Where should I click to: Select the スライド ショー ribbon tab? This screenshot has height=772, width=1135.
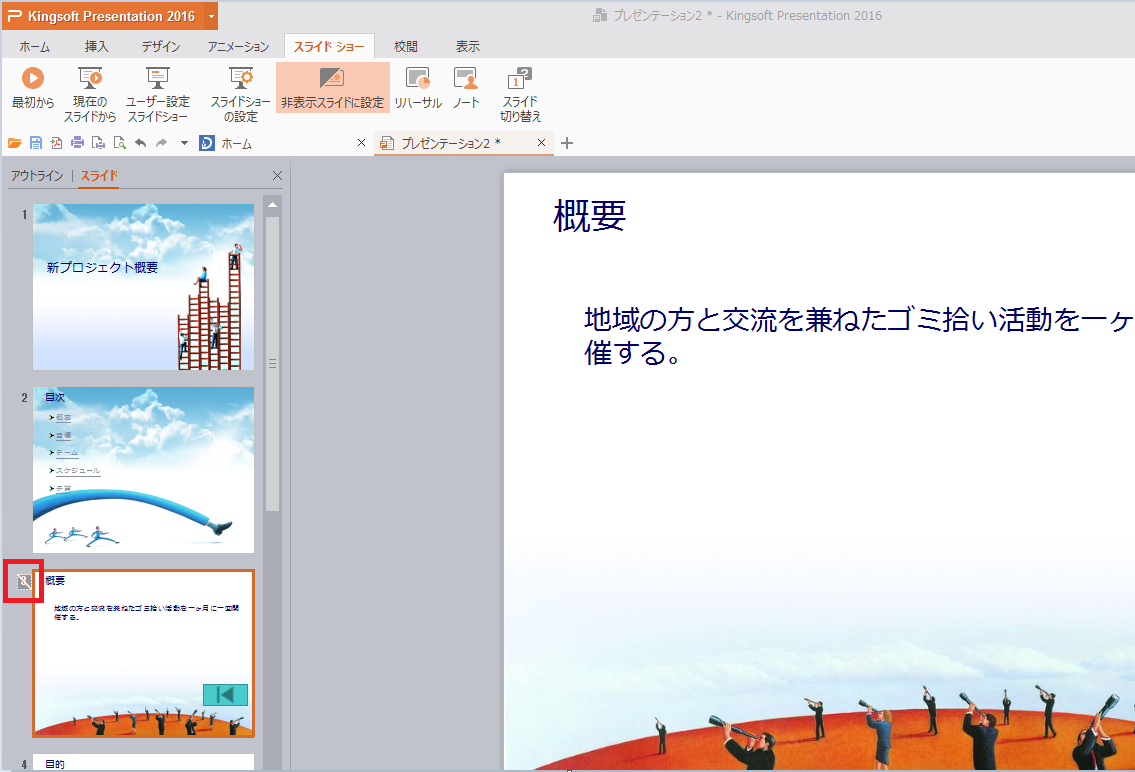pos(329,46)
